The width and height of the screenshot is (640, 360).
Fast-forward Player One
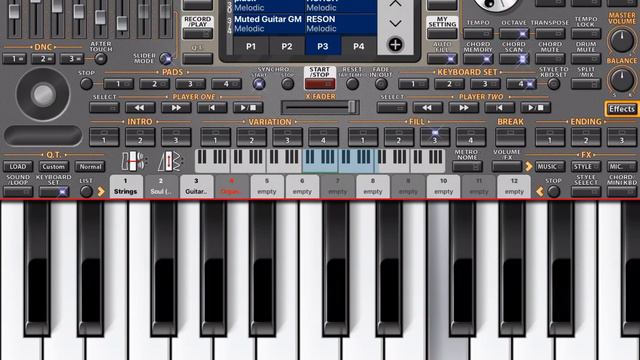176,108
